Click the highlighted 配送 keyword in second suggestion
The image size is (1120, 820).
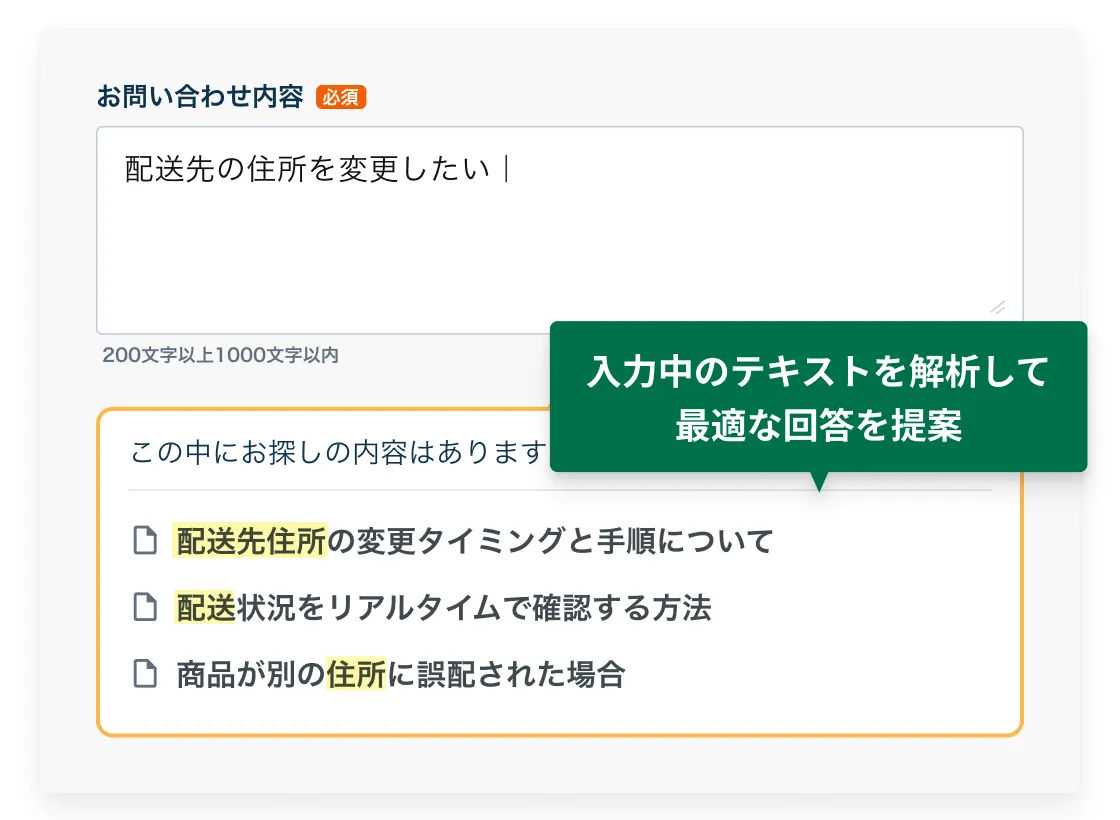(205, 607)
